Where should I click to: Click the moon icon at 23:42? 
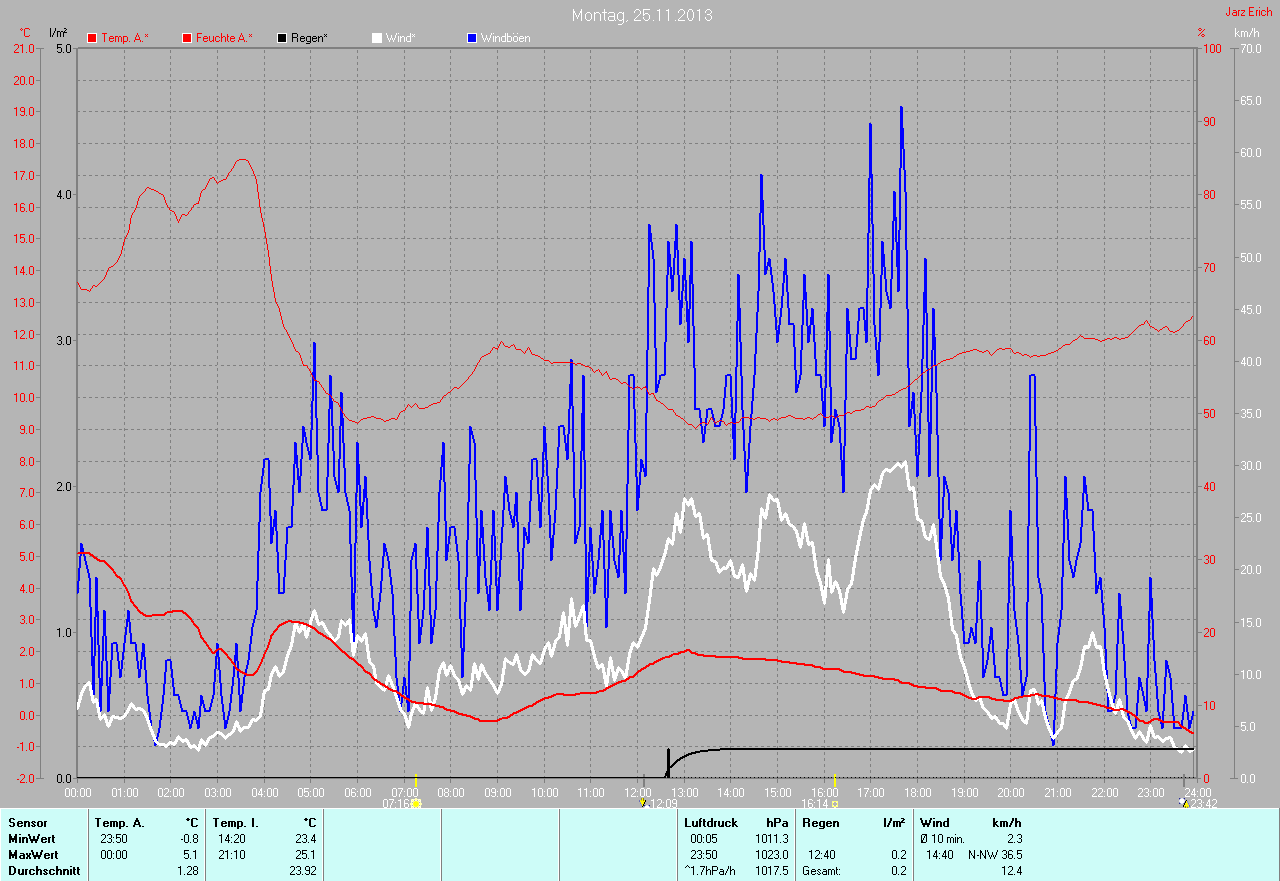1185,803
